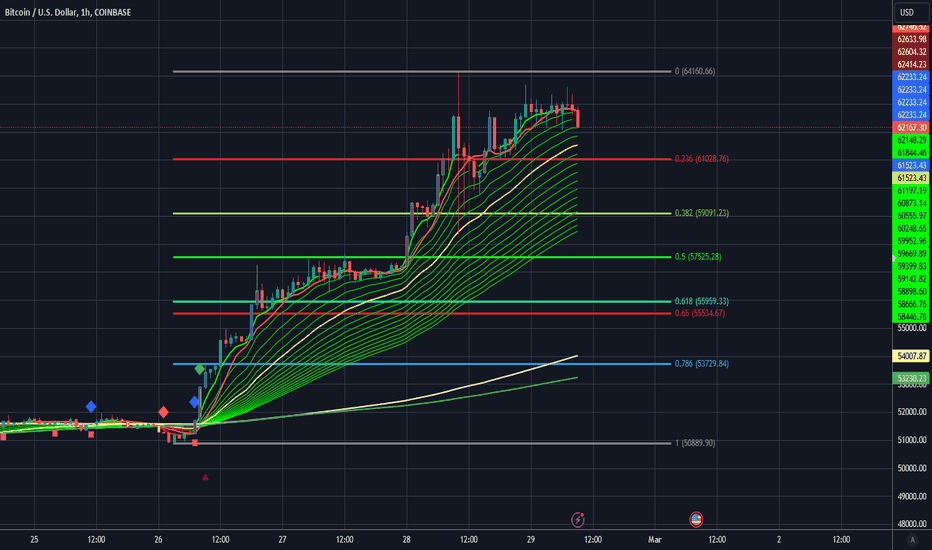Toggle the auto-scale 'A' button
The width and height of the screenshot is (932, 550).
912,540
